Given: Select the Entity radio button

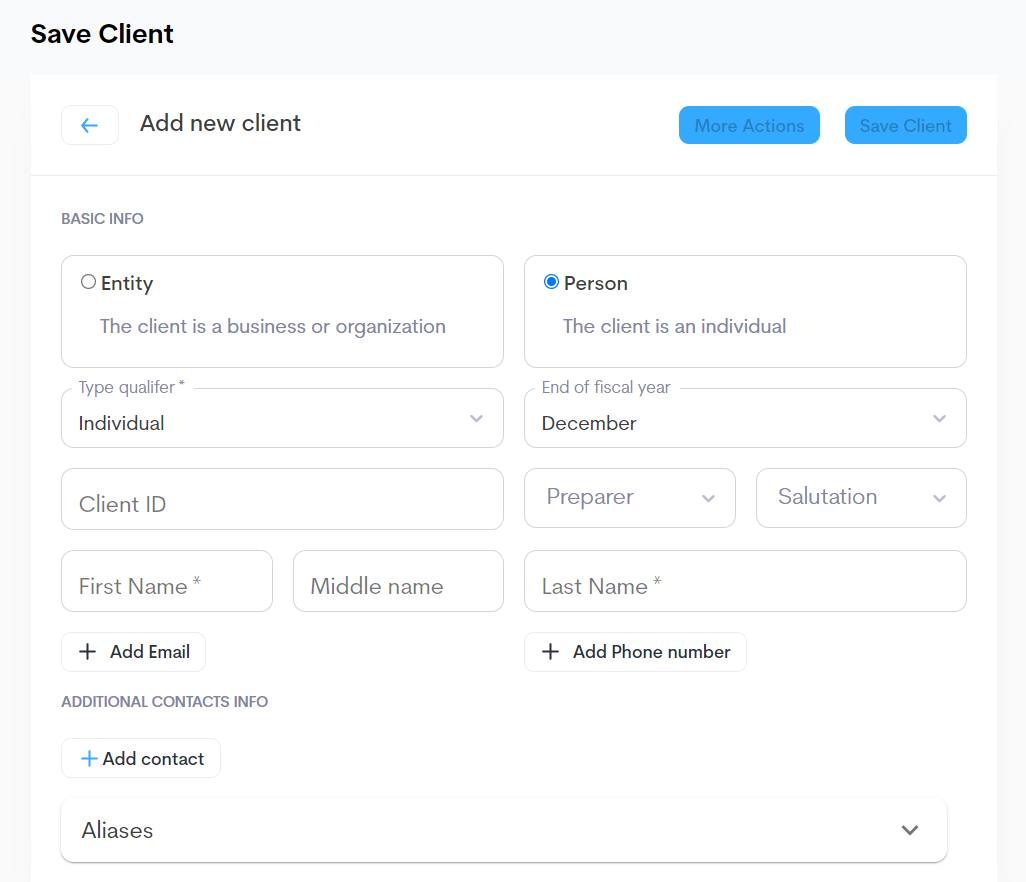Looking at the screenshot, I should click(88, 282).
